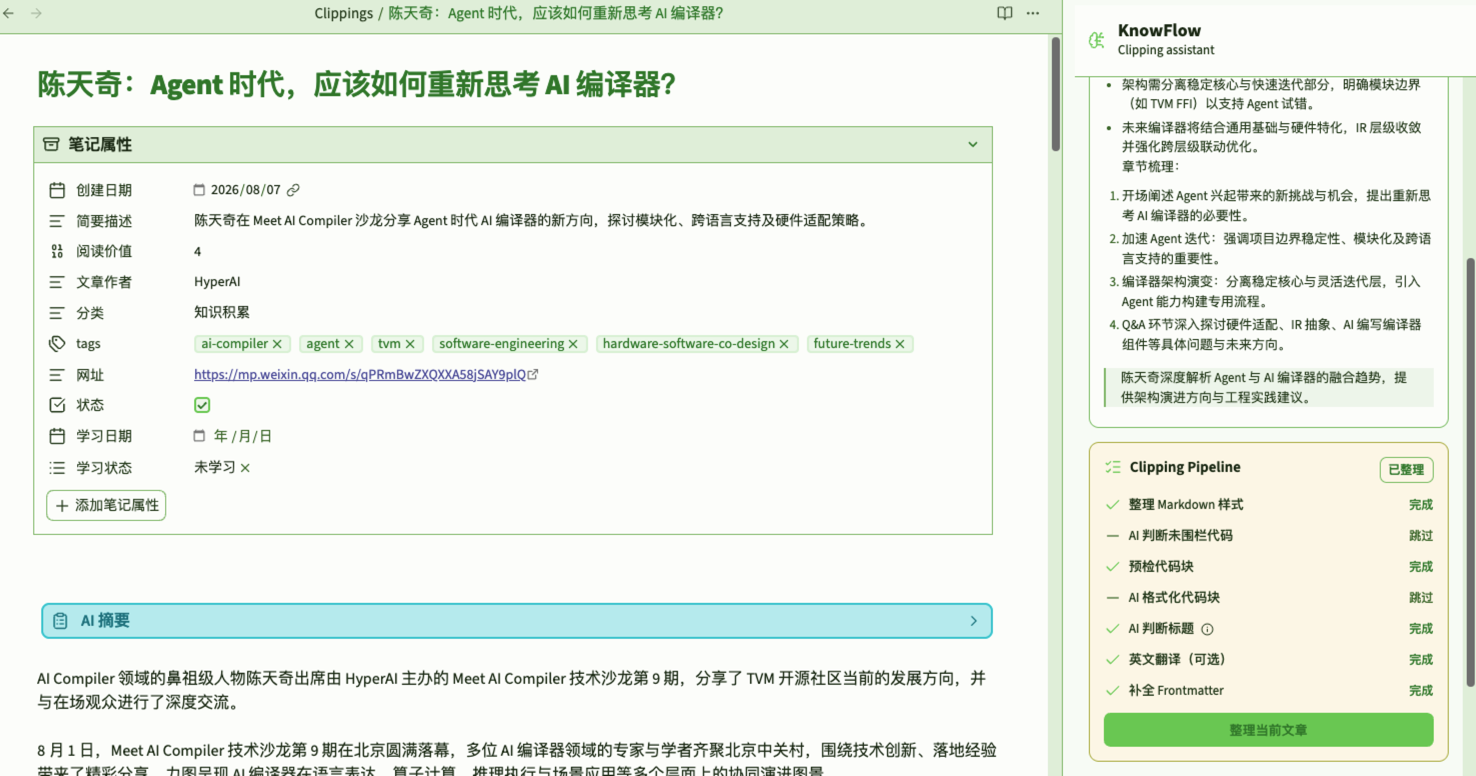Image resolution: width=1476 pixels, height=776 pixels.
Task: Click the 整理当前文章 button
Action: (x=1268, y=730)
